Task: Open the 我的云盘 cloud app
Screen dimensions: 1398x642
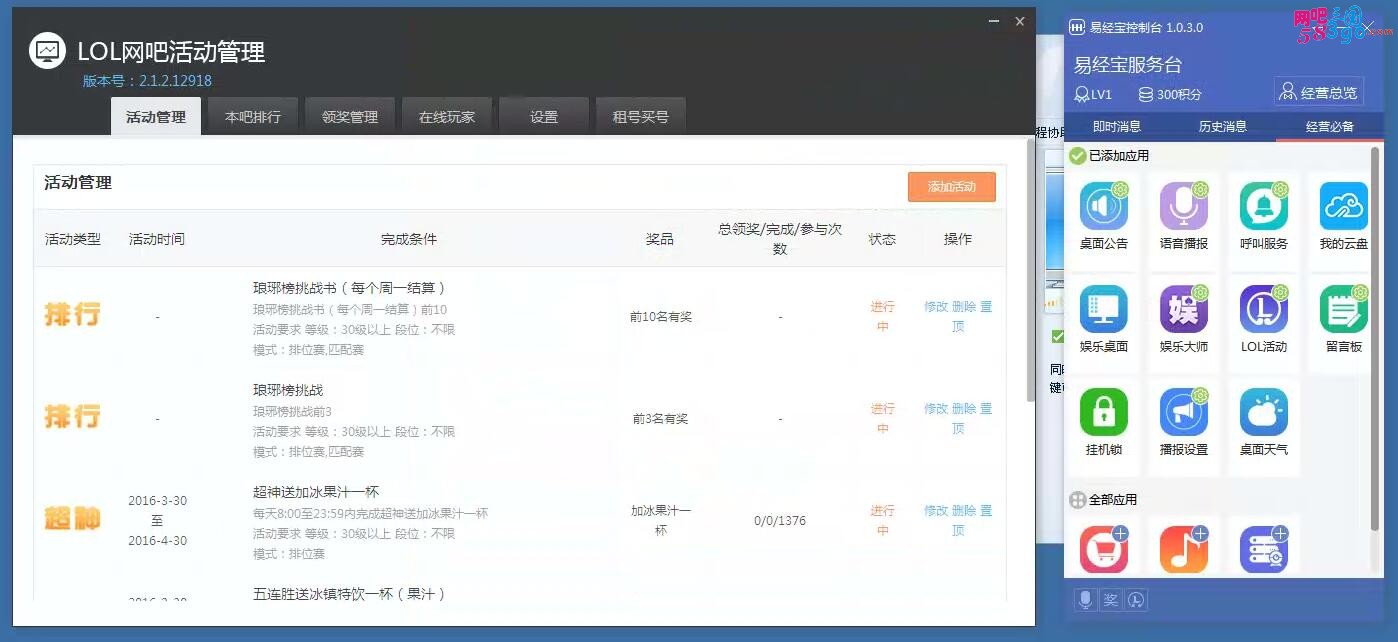Action: click(1344, 207)
